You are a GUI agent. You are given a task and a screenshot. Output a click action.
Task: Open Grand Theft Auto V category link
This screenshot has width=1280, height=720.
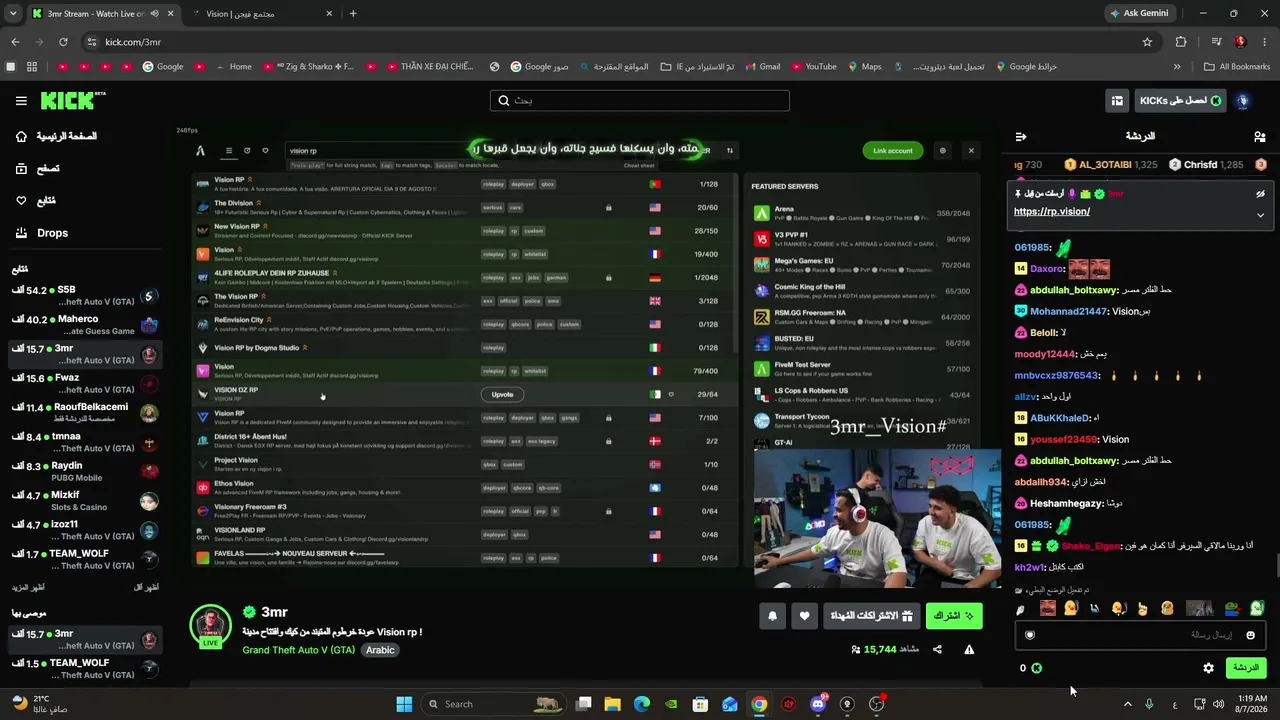click(298, 650)
